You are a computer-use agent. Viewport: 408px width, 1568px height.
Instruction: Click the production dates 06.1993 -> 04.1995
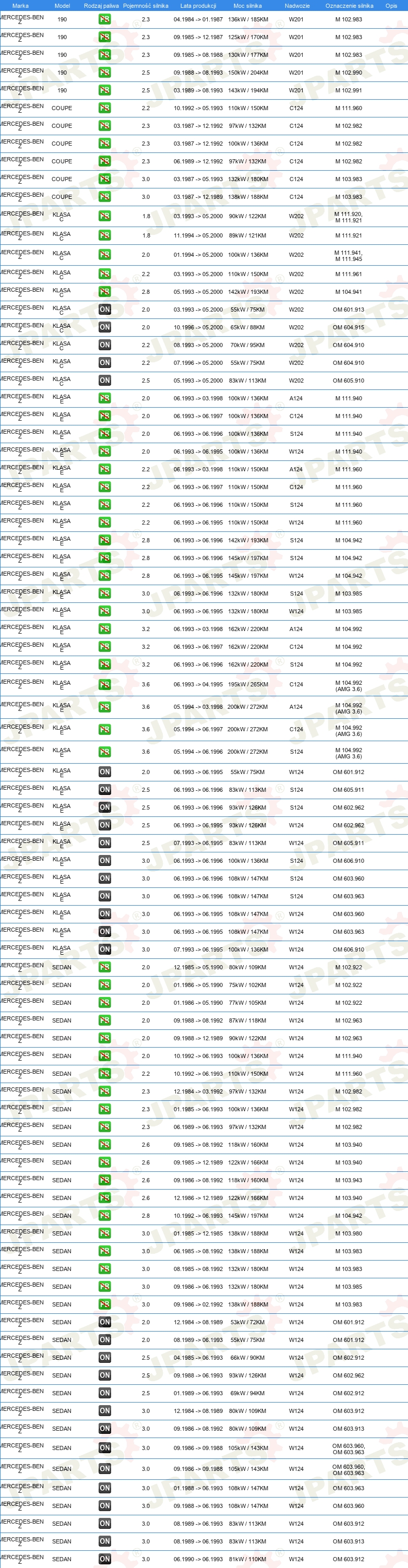tap(198, 684)
